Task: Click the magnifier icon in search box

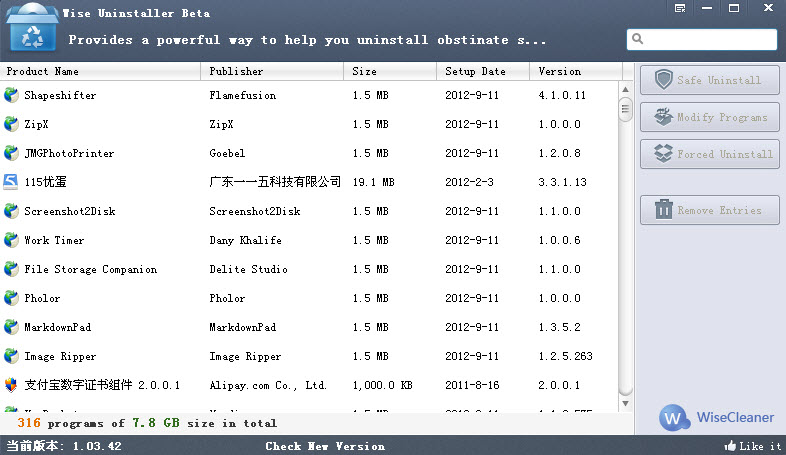Action: point(638,40)
